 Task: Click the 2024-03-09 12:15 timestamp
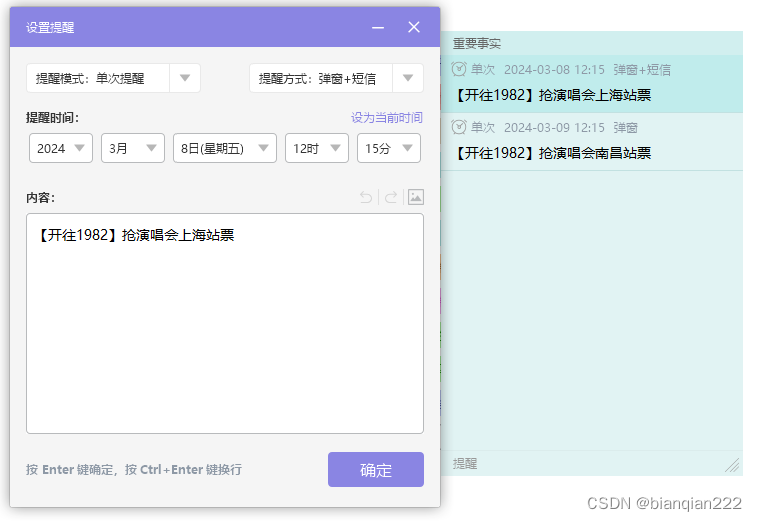pyautogui.click(x=554, y=127)
